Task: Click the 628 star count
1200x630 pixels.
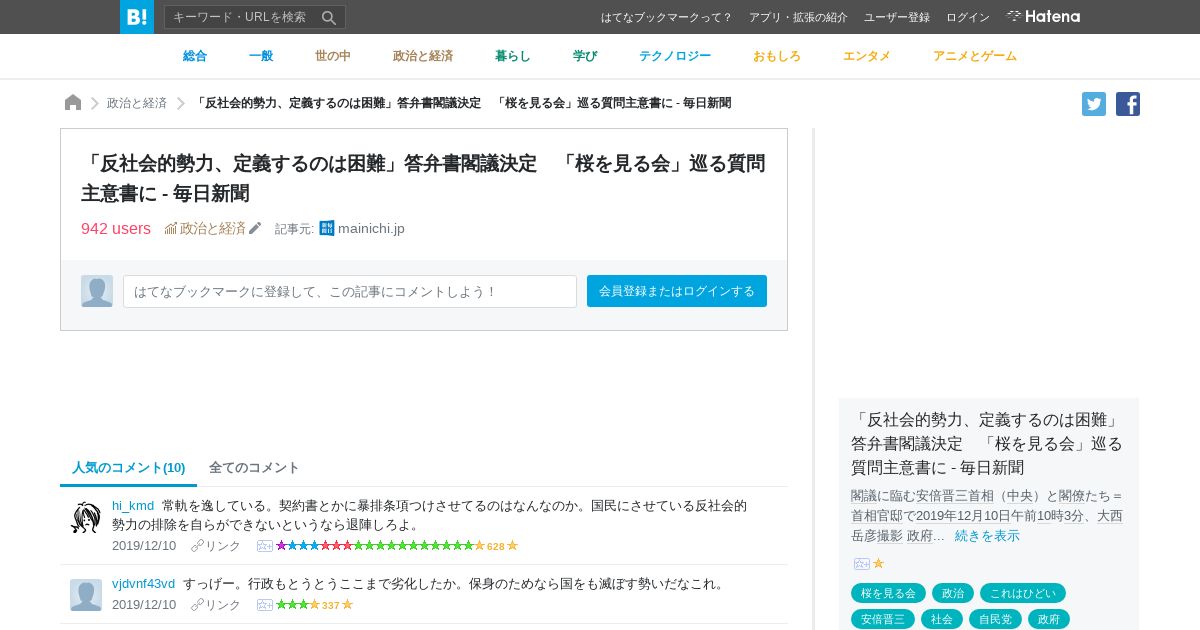Action: [x=495, y=547]
